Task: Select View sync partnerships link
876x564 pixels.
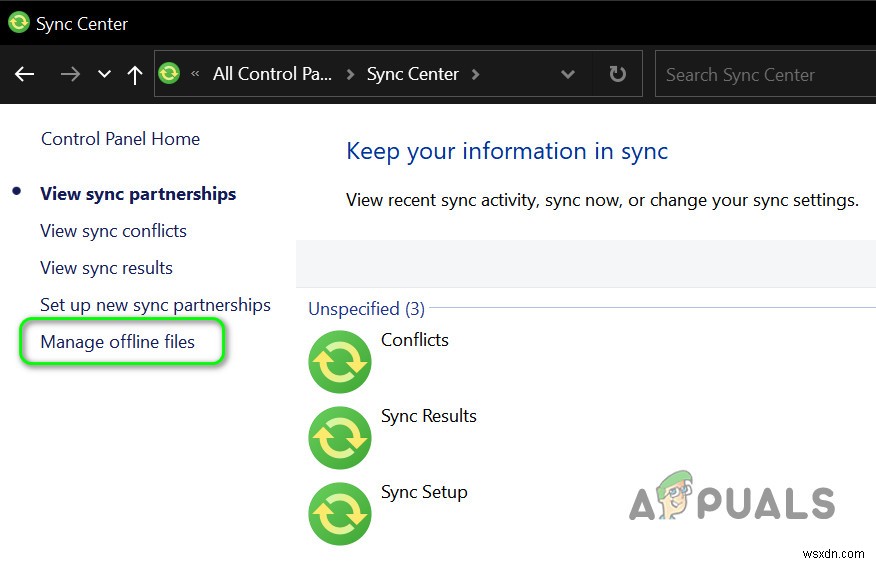Action: [138, 194]
